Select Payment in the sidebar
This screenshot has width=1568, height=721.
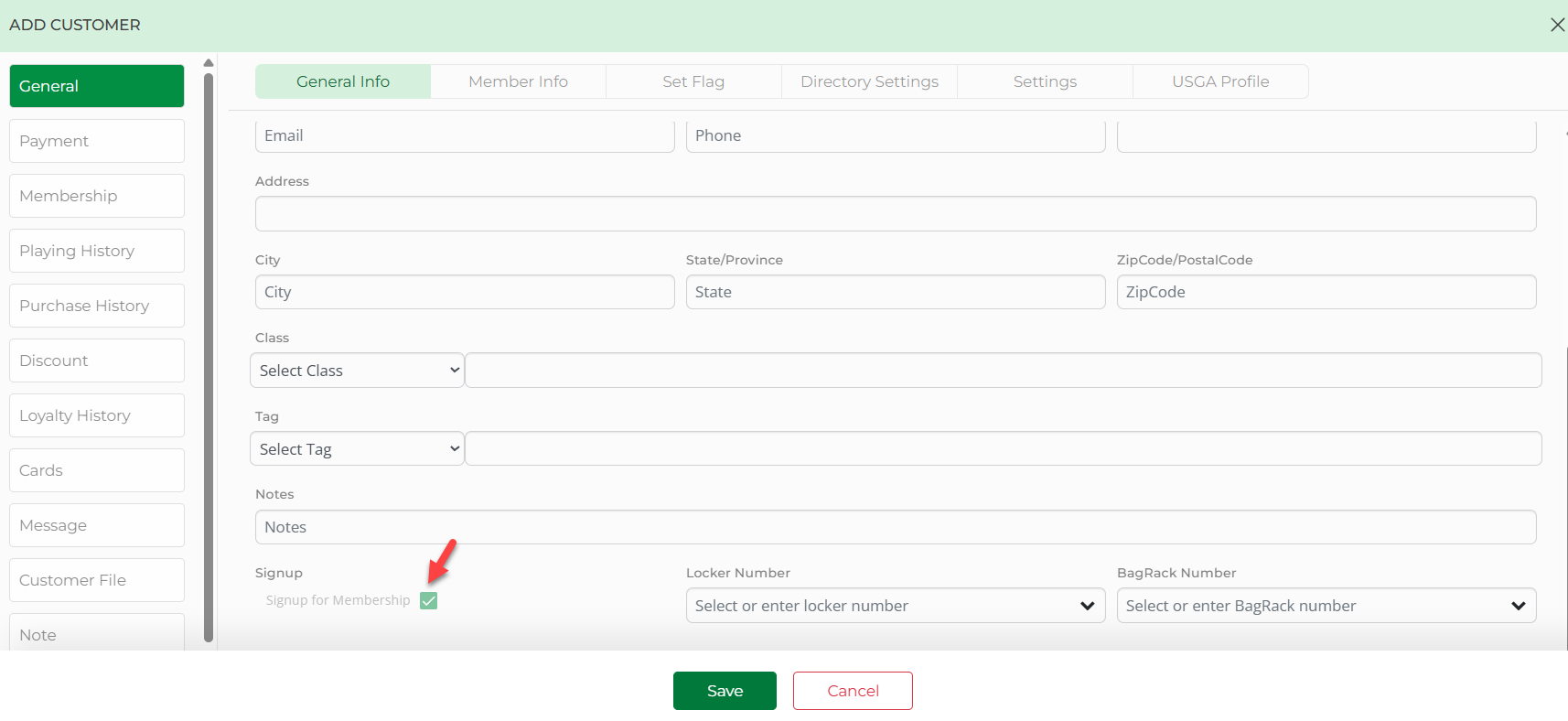(x=97, y=141)
